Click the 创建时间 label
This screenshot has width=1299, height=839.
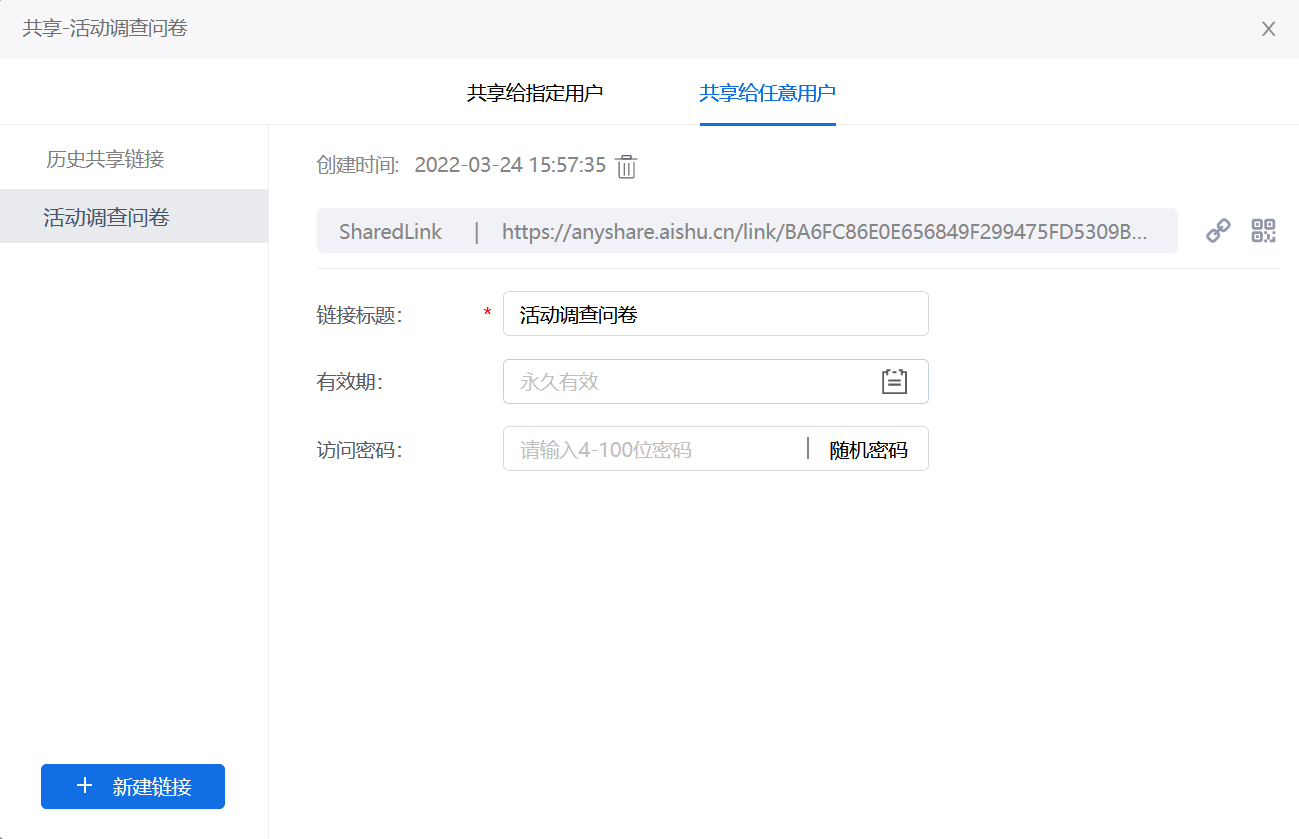(359, 165)
